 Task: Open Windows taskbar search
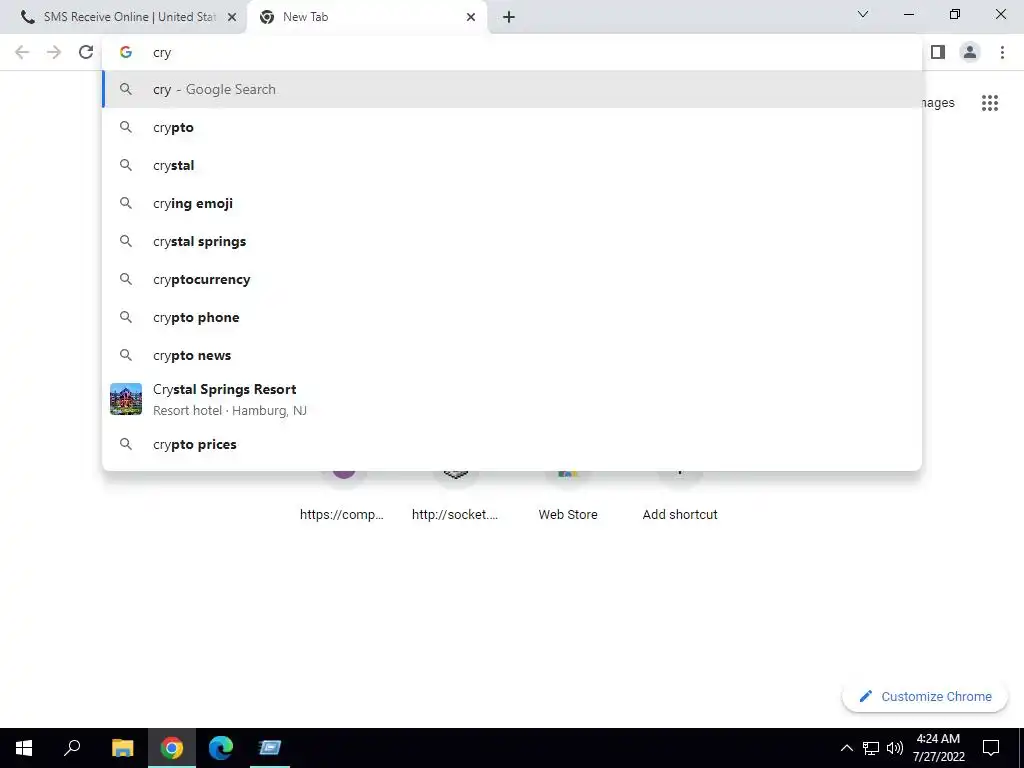coord(72,748)
